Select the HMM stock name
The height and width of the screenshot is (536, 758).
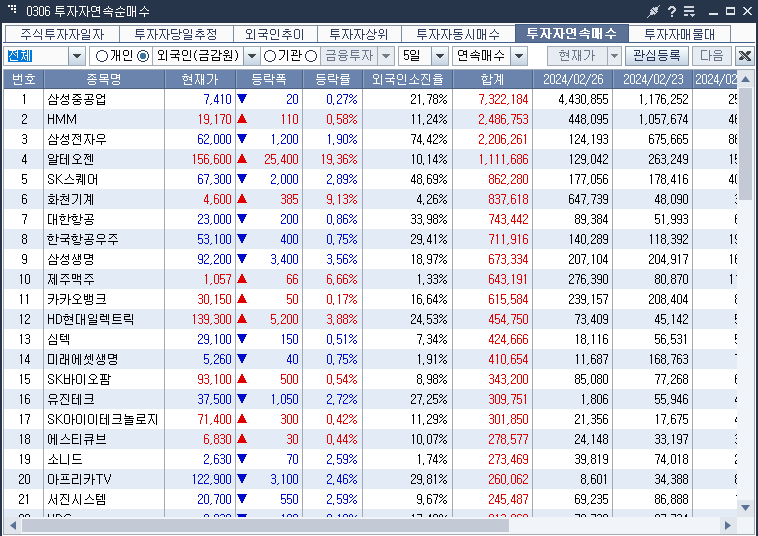62,119
